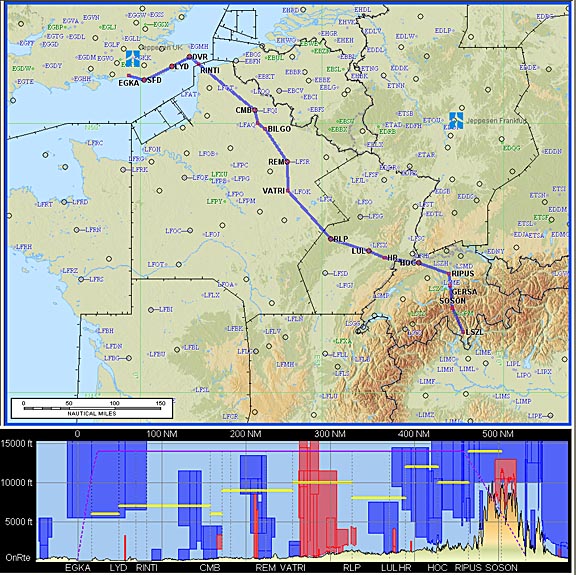Select the CMB waypoint marker

pyautogui.click(x=255, y=110)
